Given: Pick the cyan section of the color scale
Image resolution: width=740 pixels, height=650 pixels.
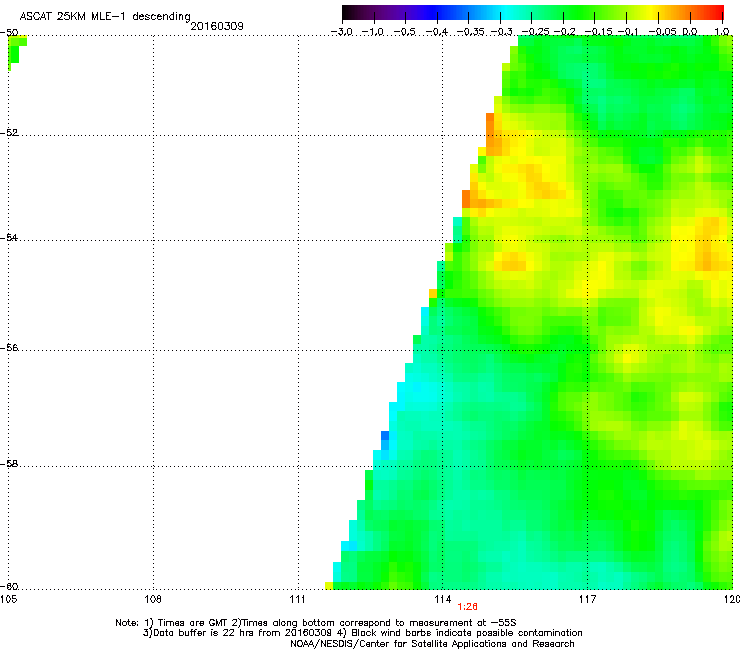Looking at the screenshot, I should tap(506, 12).
